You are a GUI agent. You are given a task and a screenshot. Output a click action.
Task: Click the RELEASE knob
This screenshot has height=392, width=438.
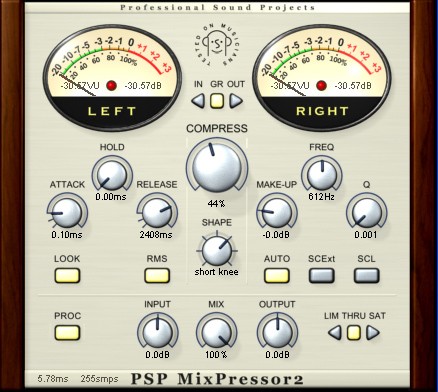[157, 213]
